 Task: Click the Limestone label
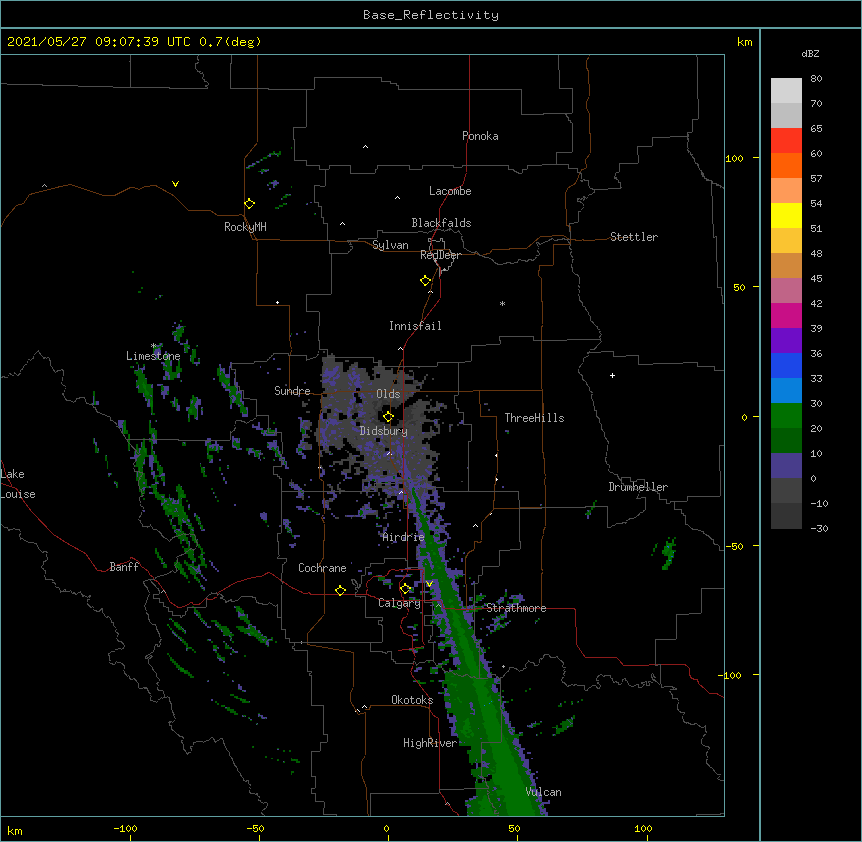153,356
